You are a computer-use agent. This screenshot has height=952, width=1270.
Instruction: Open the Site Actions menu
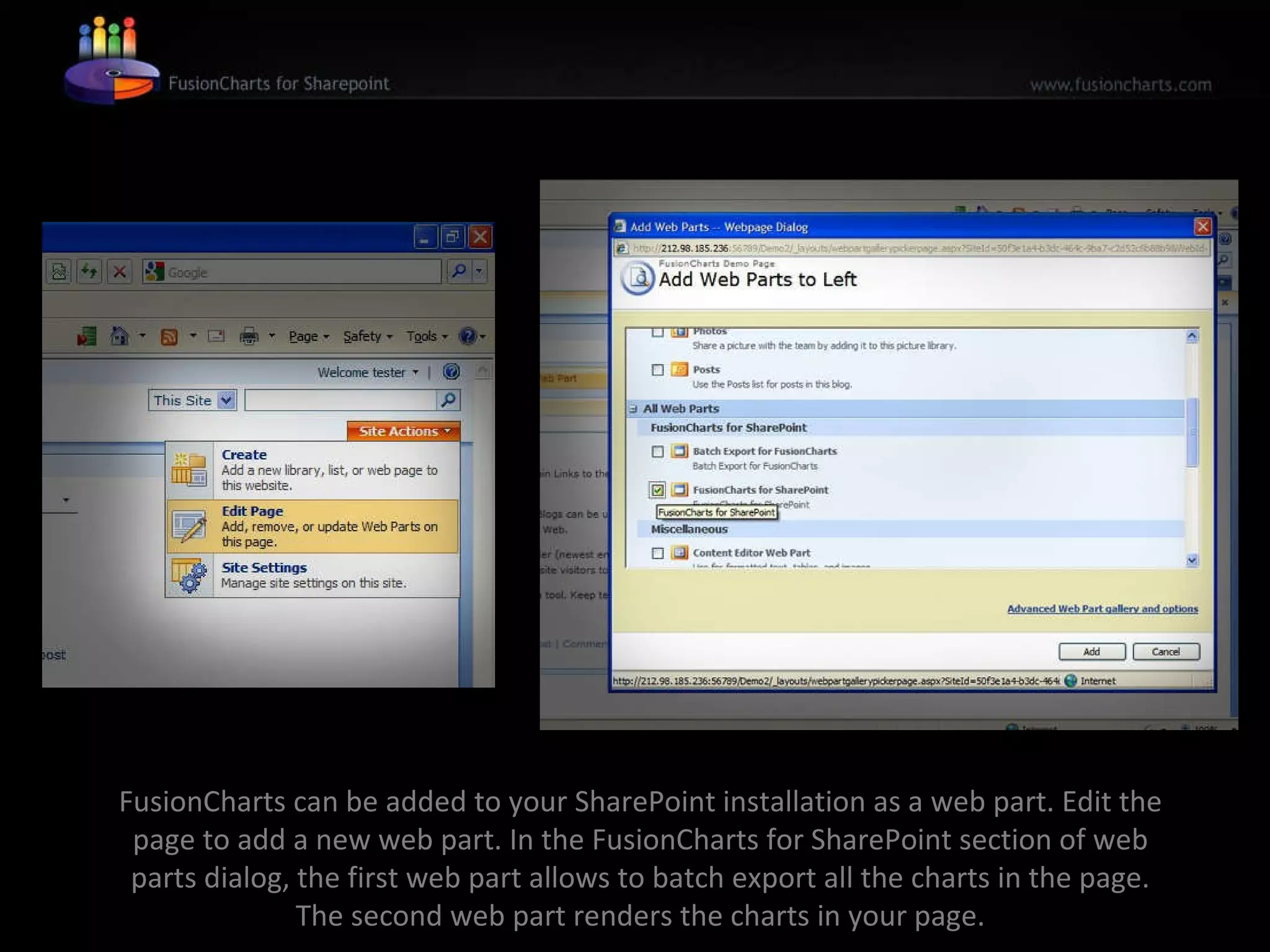(404, 431)
